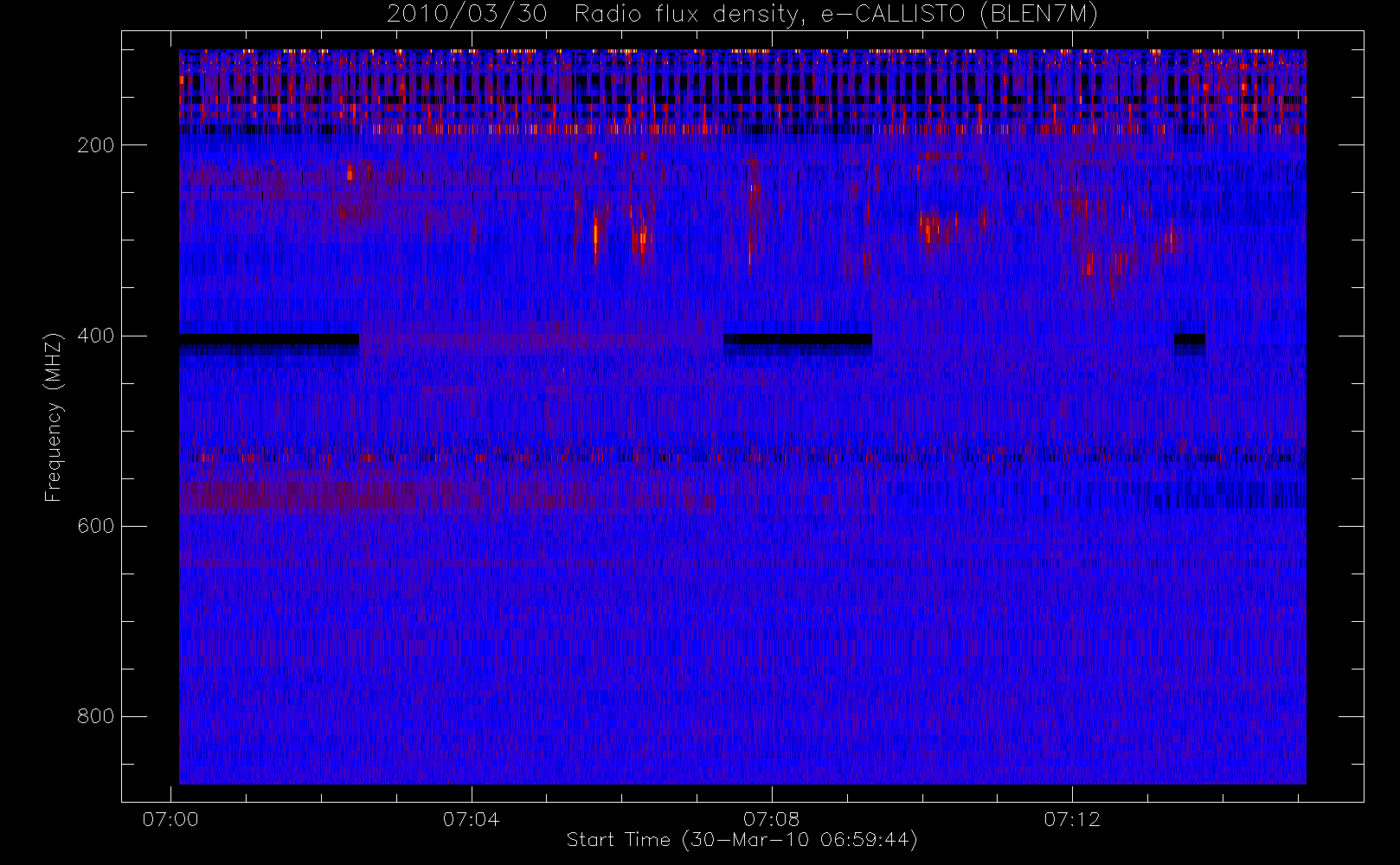
Task: Click the 07:04 time tick label
Action: (x=471, y=819)
